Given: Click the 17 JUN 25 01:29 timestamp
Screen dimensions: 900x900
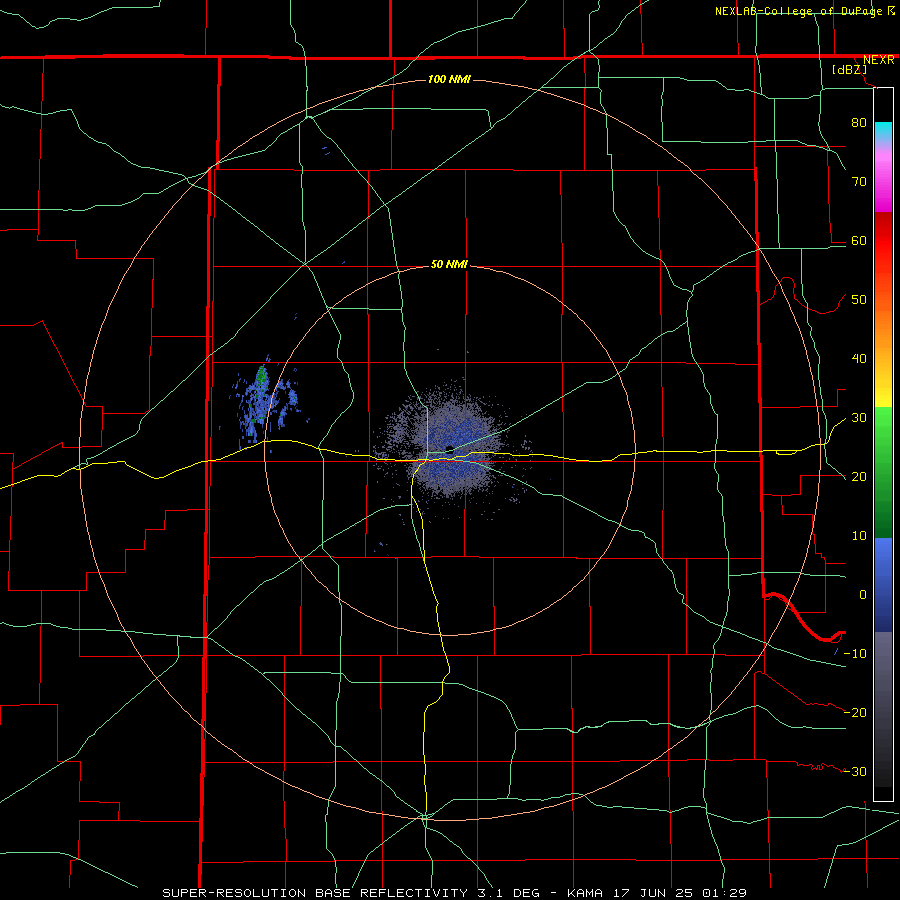Looking at the screenshot, I should tap(678, 893).
